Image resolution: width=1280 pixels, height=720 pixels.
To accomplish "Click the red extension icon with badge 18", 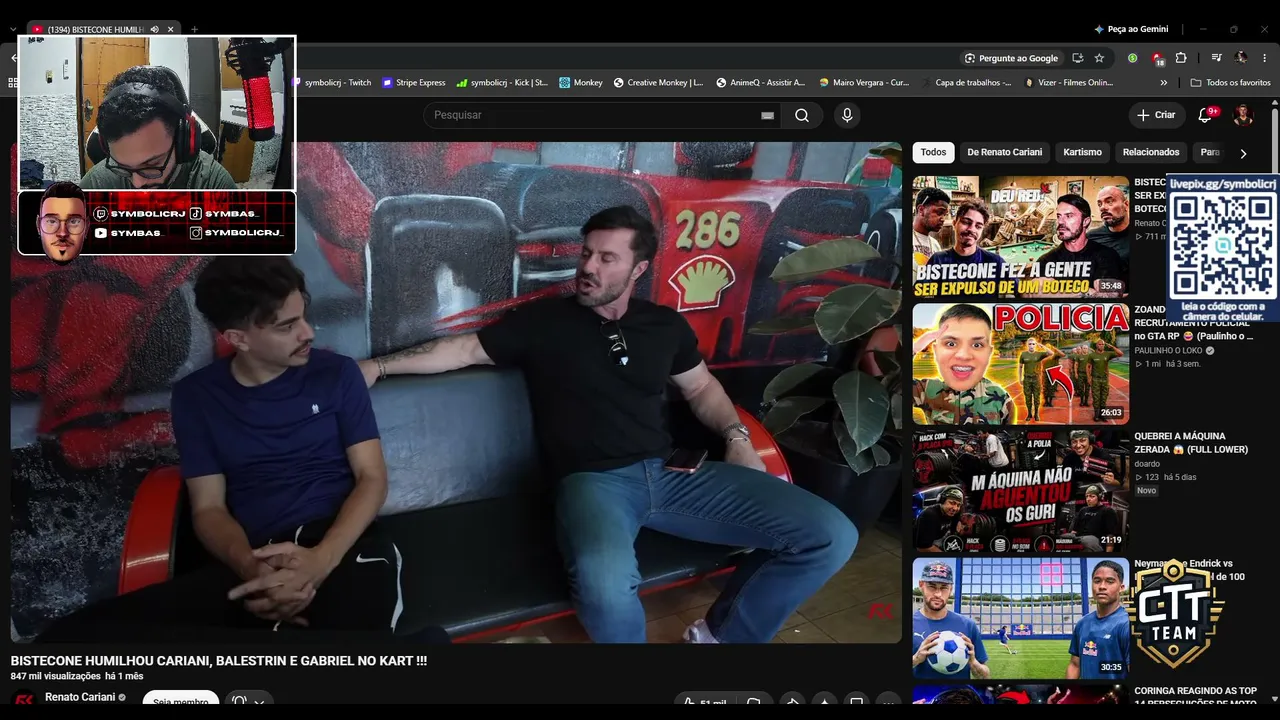I will click(x=1158, y=58).
